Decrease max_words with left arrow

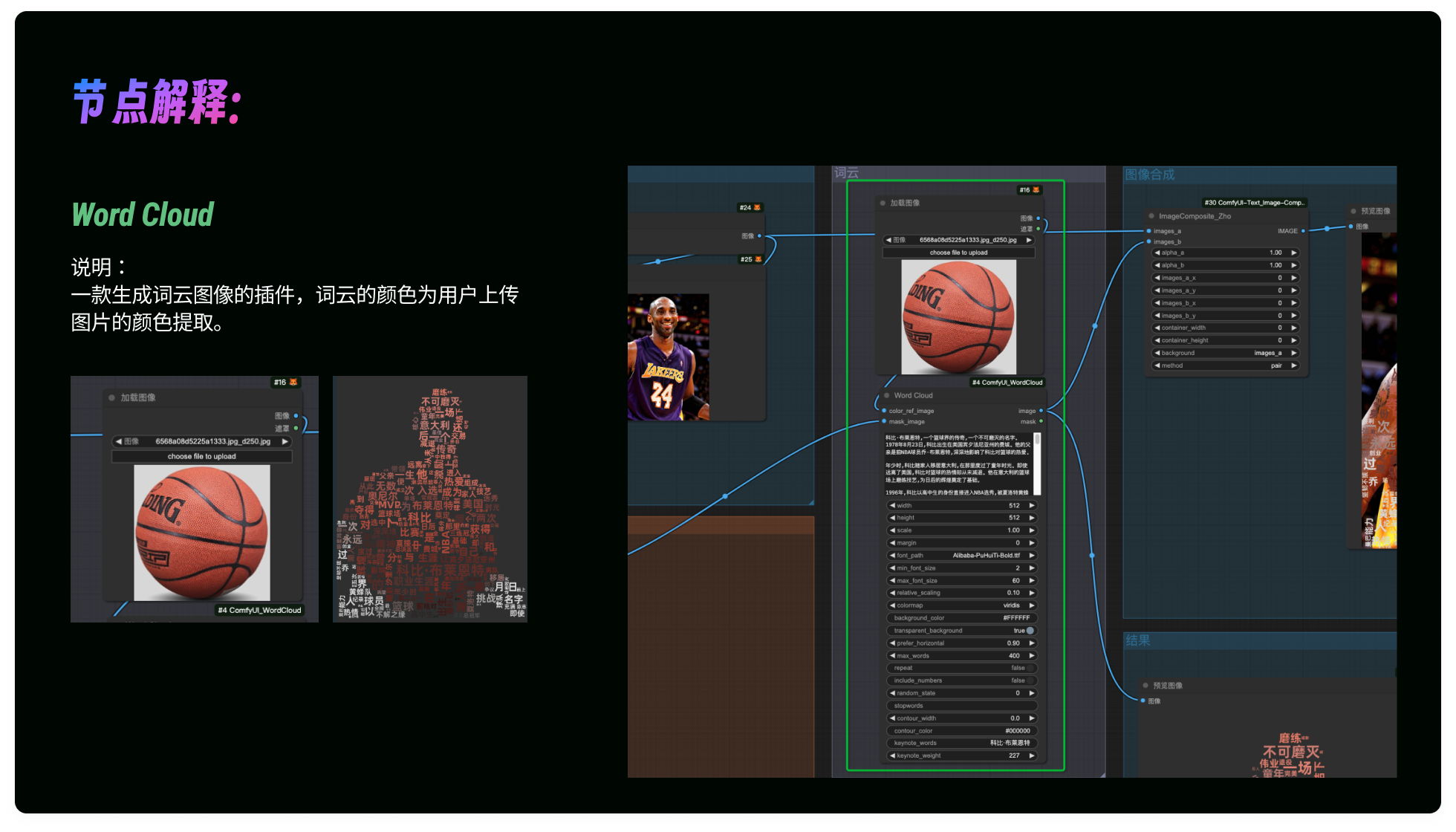coord(892,656)
